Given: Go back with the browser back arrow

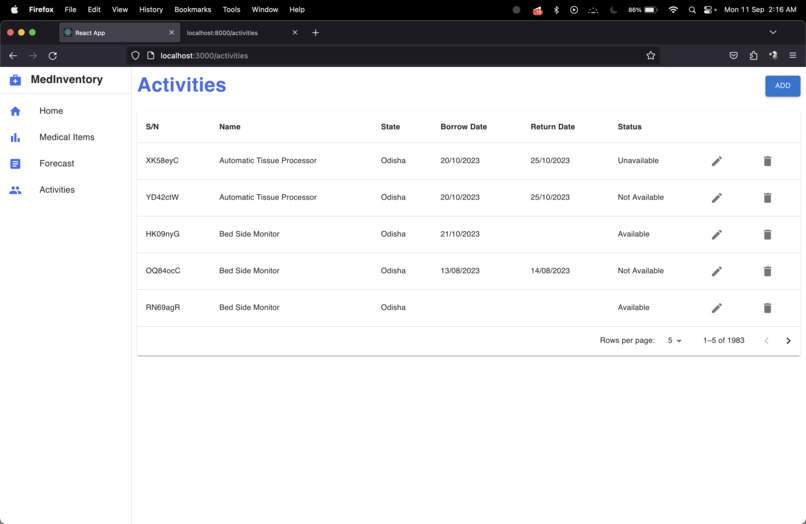Looking at the screenshot, I should click(13, 56).
